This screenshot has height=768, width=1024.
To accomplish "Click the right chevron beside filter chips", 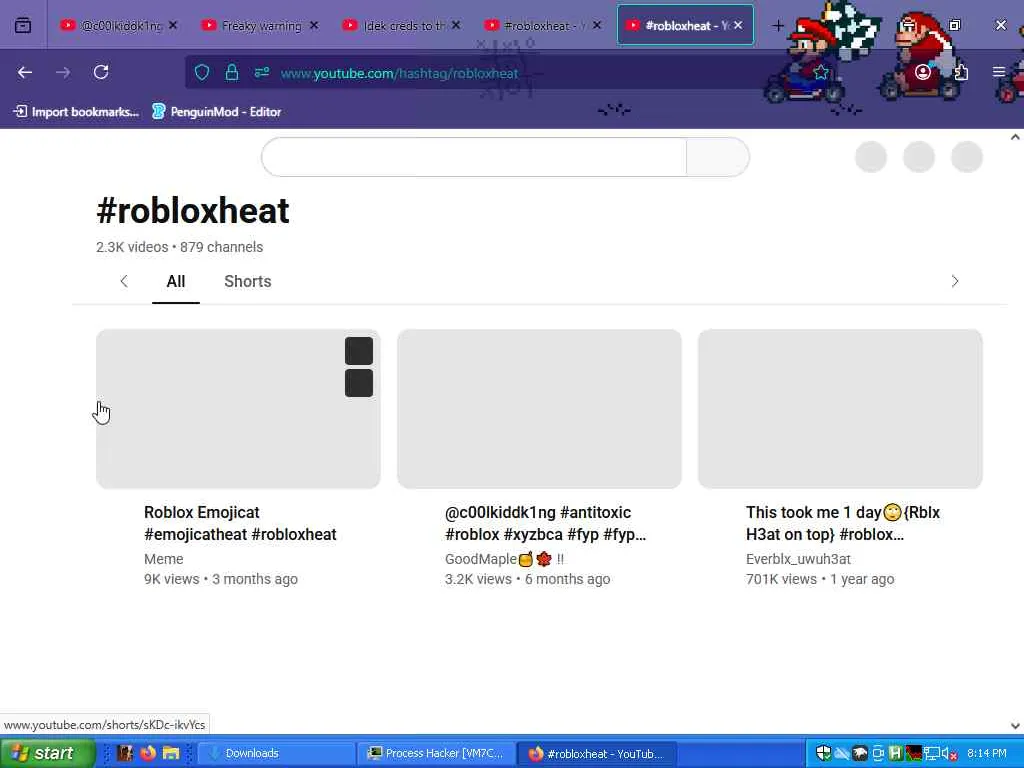I will pos(955,281).
